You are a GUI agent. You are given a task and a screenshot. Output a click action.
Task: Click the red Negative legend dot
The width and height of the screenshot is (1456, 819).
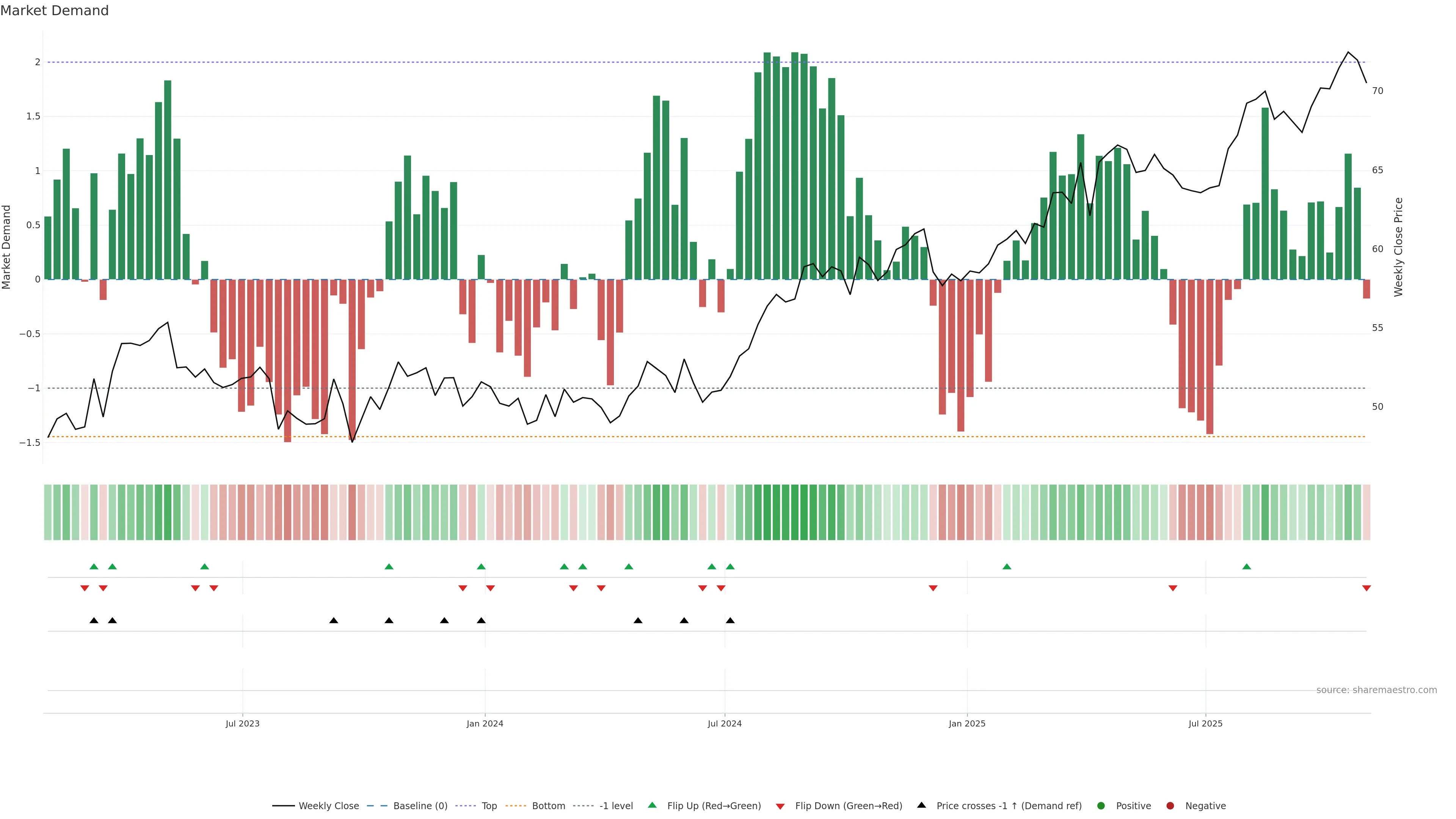click(1170, 805)
